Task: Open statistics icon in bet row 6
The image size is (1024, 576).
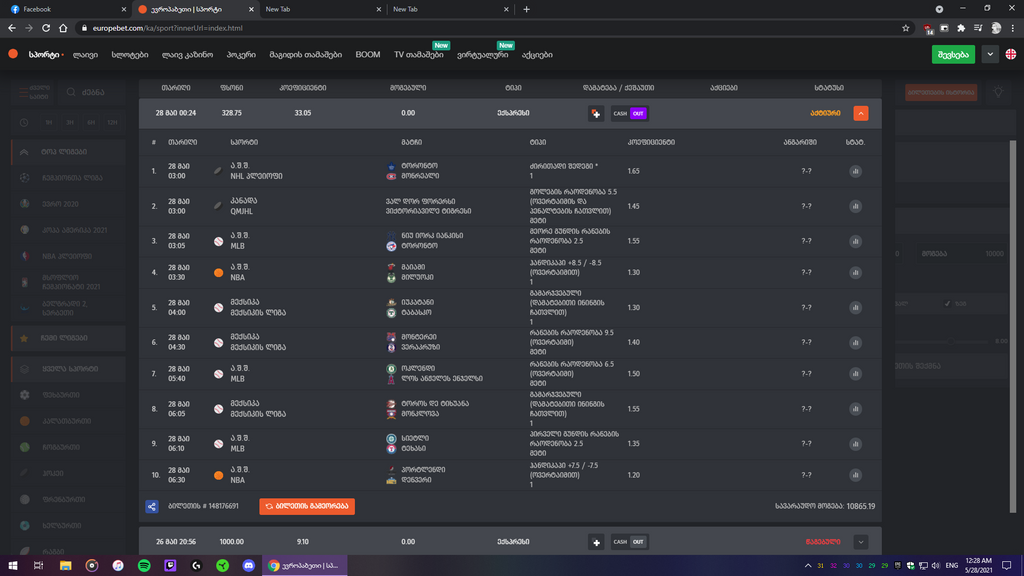Action: coord(855,342)
